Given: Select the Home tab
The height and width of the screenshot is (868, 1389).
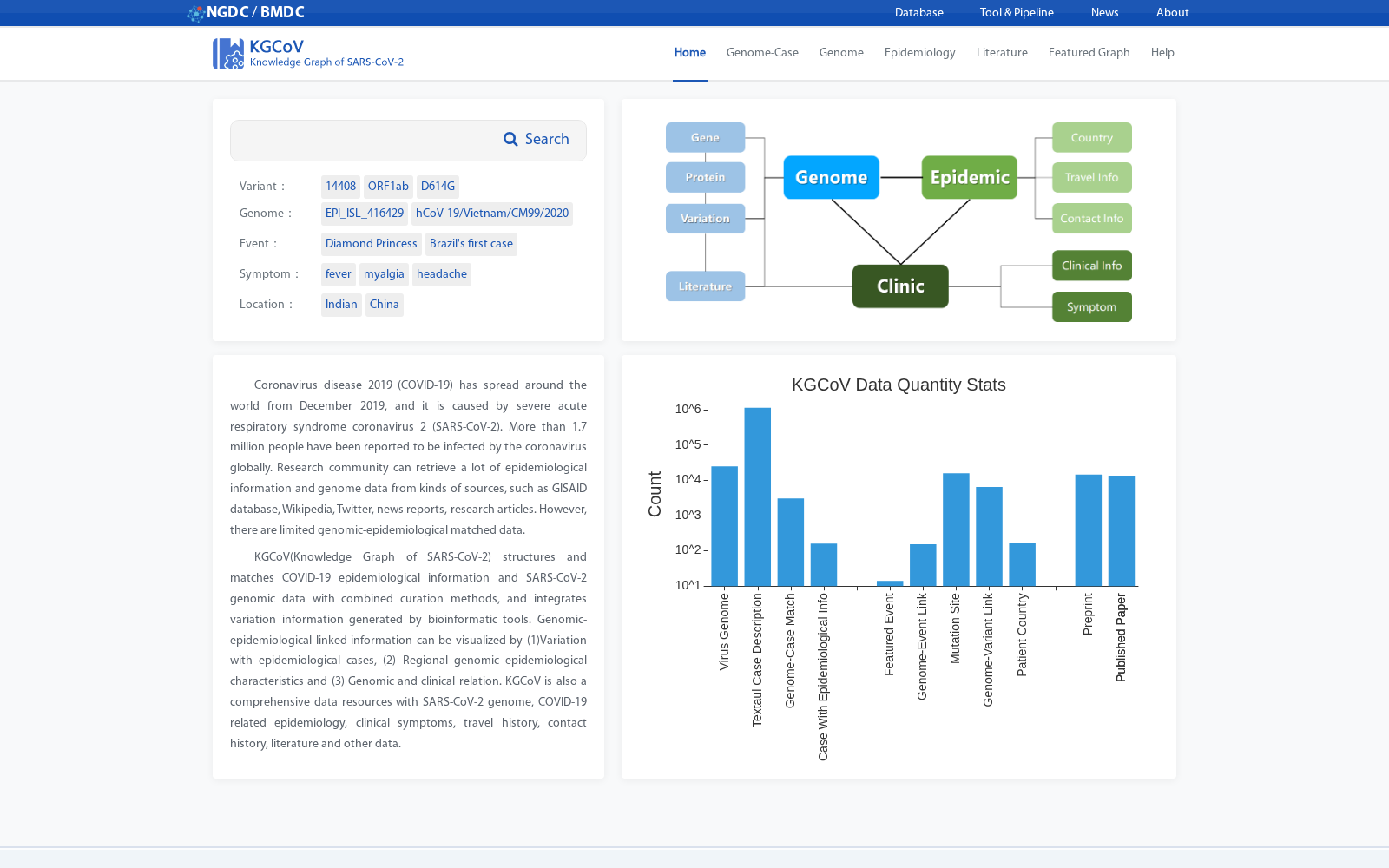Looking at the screenshot, I should click(x=690, y=53).
